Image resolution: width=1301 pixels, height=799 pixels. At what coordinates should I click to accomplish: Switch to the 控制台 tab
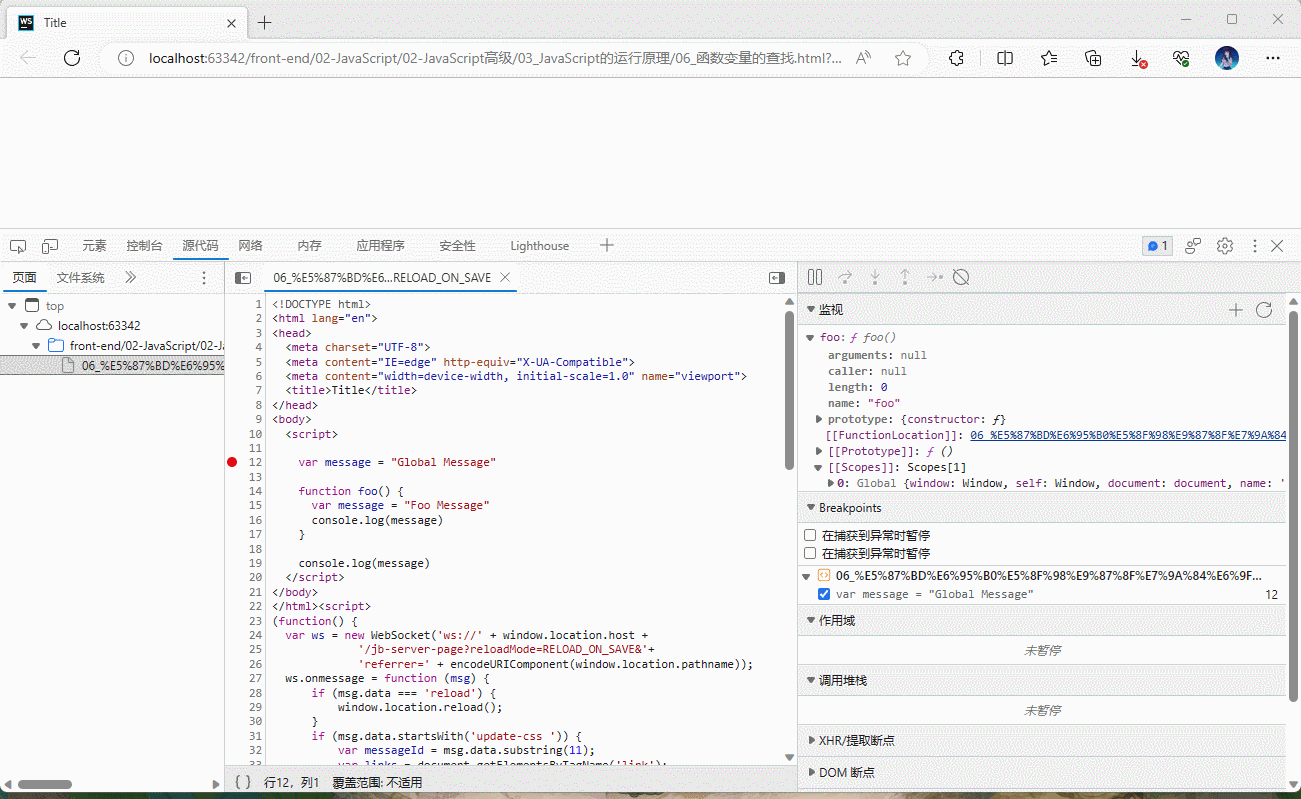click(x=144, y=246)
